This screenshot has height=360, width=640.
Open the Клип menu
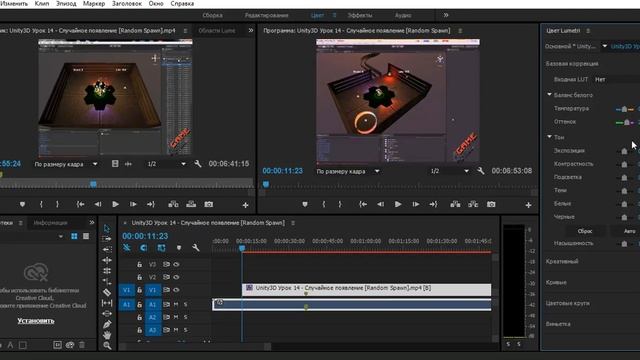pyautogui.click(x=42, y=4)
